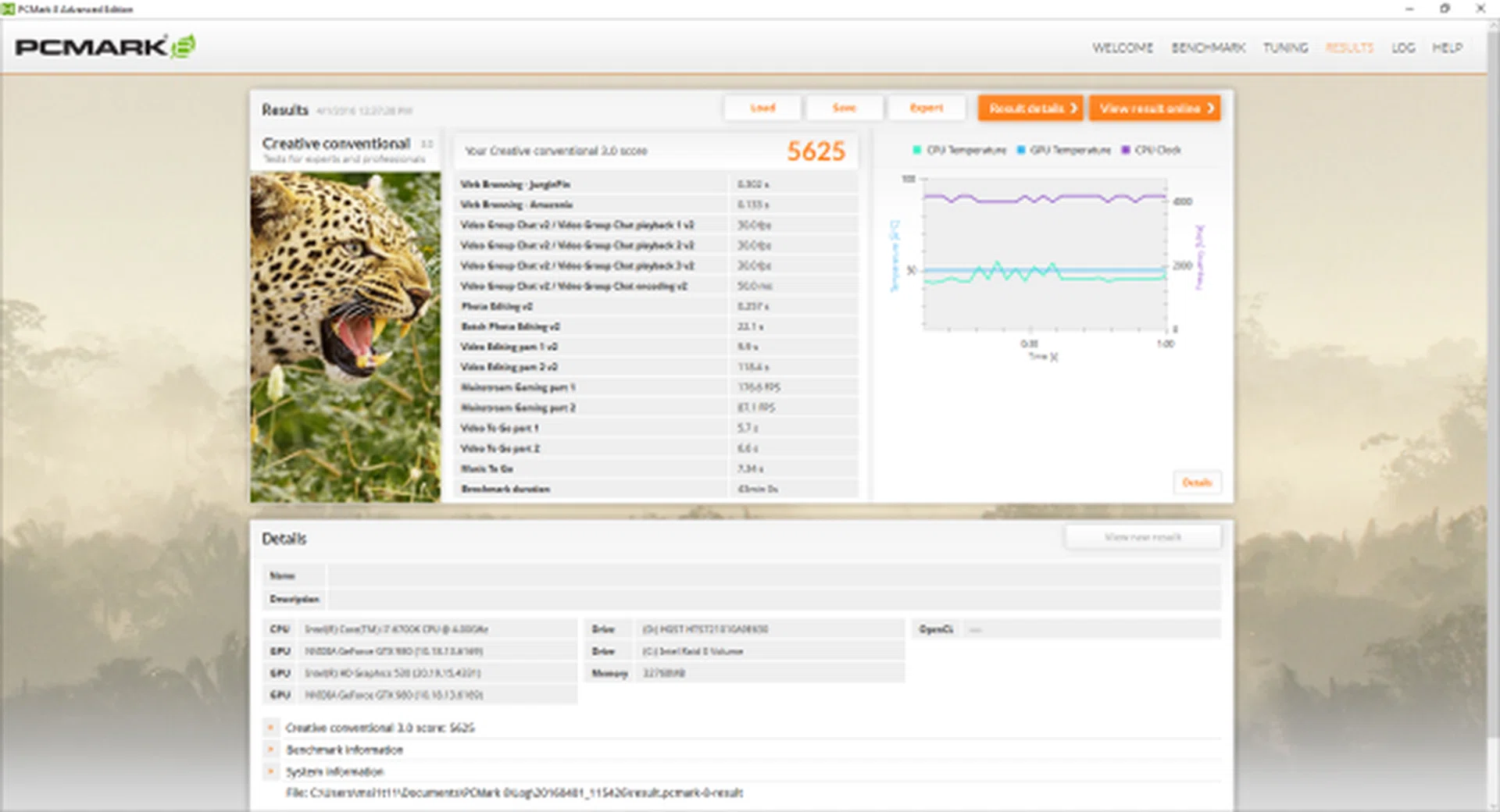1500x812 pixels.
Task: Click the arrow on View result online
Action: click(1212, 108)
